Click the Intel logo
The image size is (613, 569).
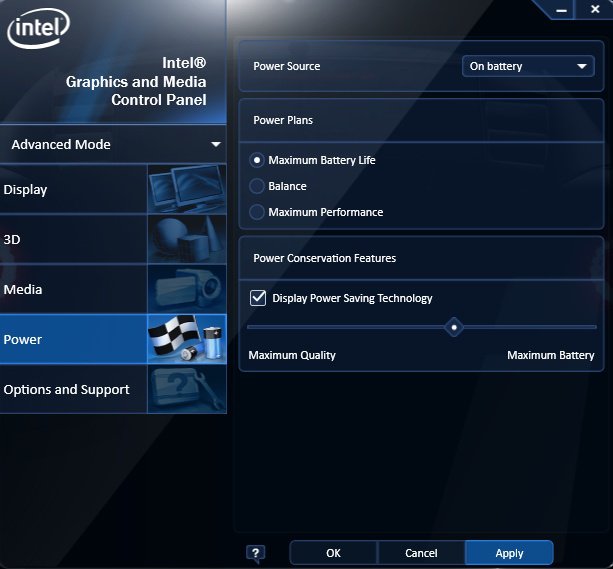pyautogui.click(x=37, y=30)
